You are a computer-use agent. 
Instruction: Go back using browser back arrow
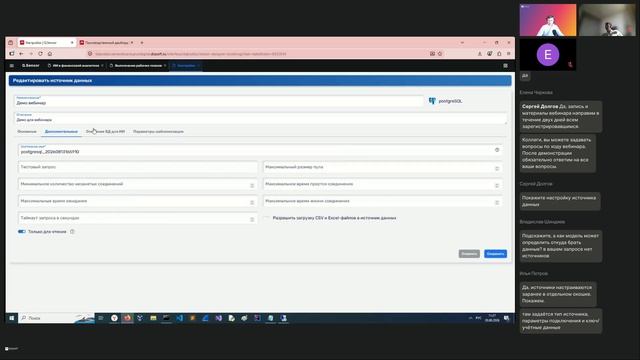pyautogui.click(x=21, y=53)
